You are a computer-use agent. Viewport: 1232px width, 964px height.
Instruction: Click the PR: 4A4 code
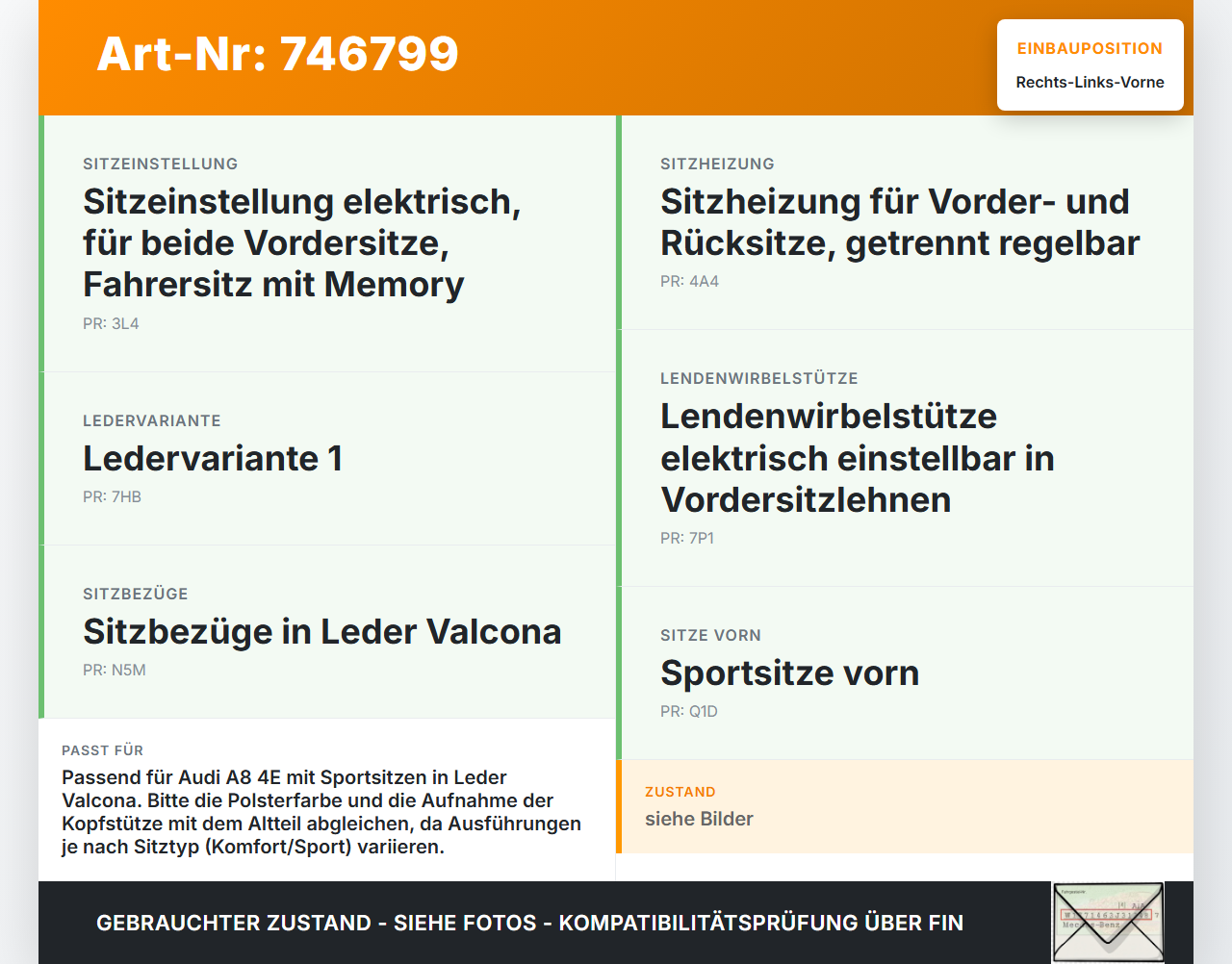point(689,282)
